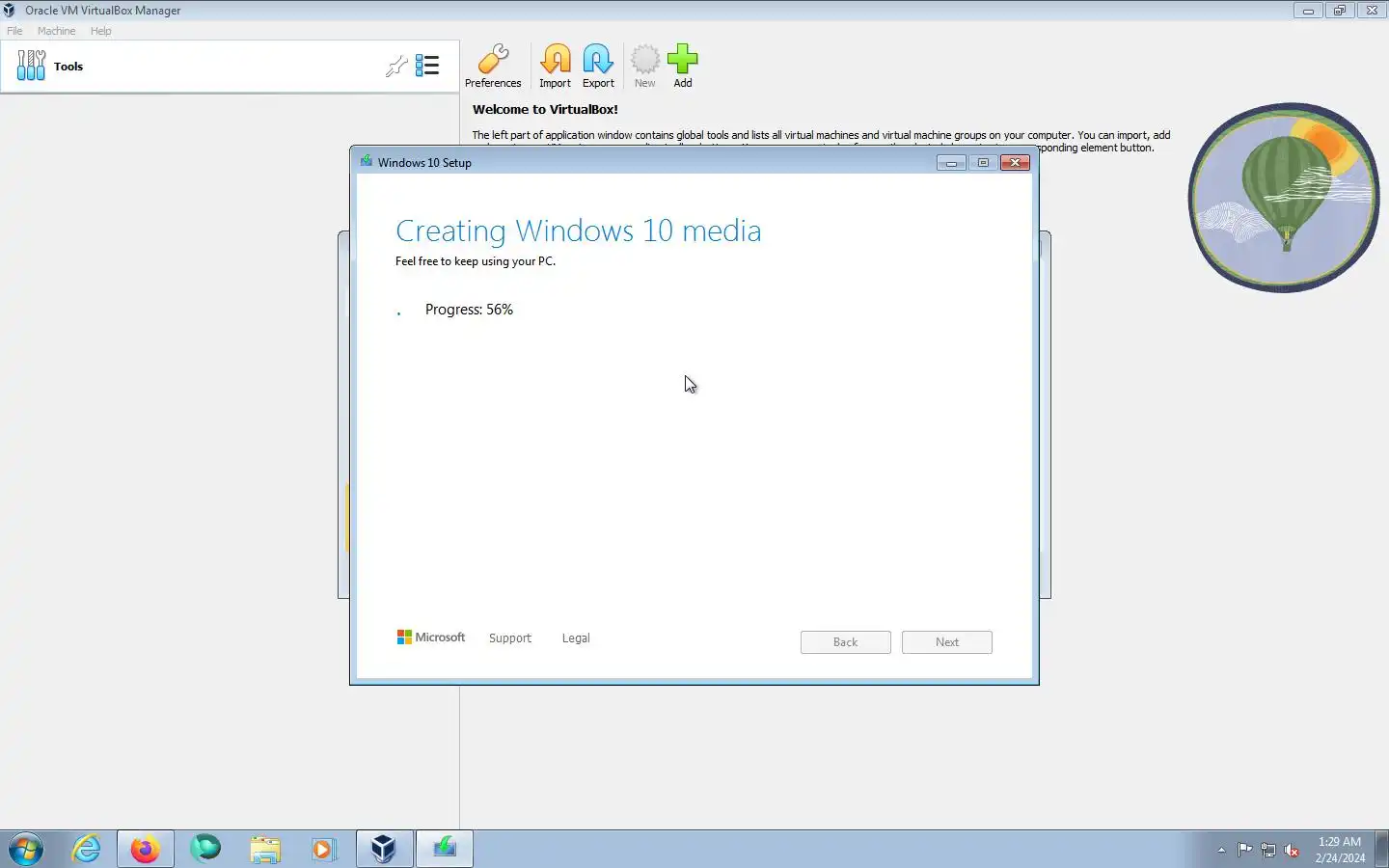Click Progress: 56% text
Viewport: 1389px width, 868px height.
(469, 310)
